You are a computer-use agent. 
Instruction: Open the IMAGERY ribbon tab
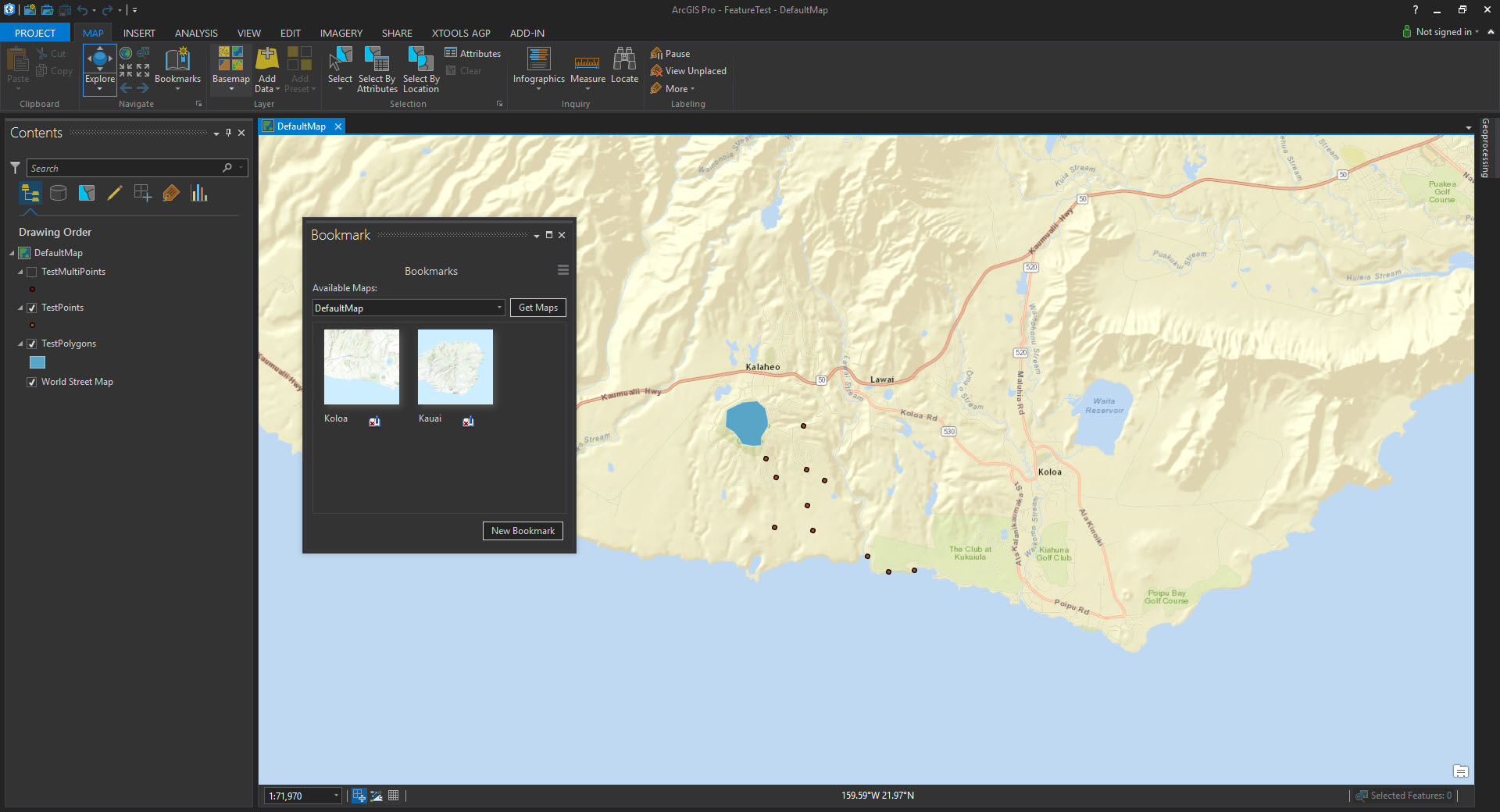341,34
